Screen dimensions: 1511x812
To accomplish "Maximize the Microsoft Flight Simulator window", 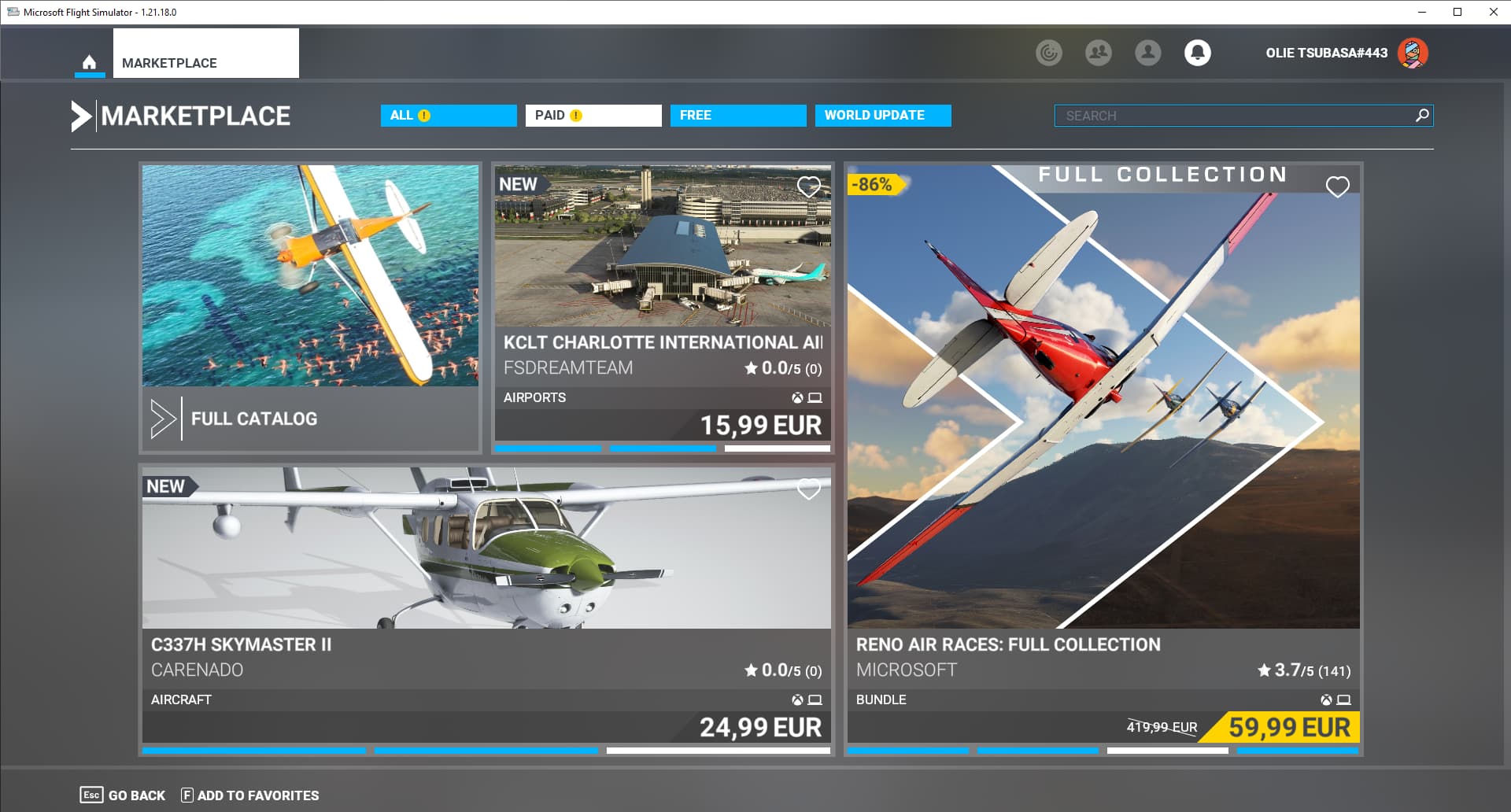I will [x=1457, y=12].
